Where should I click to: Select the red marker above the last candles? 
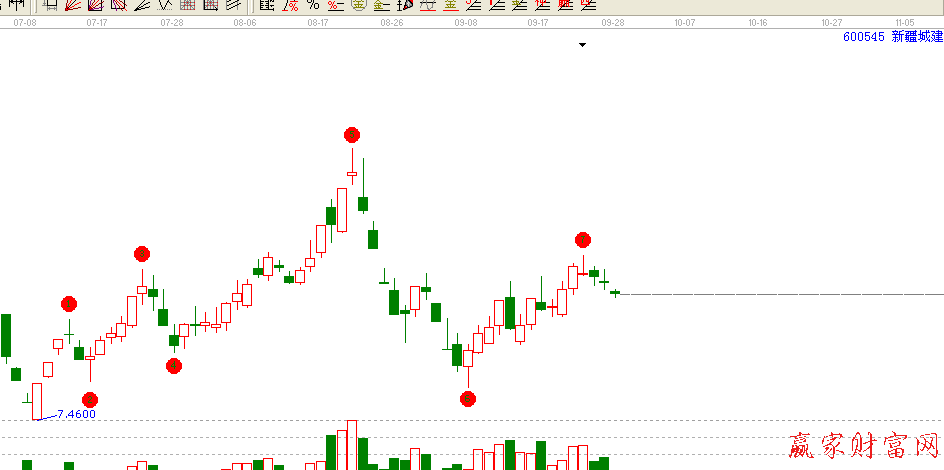click(583, 240)
